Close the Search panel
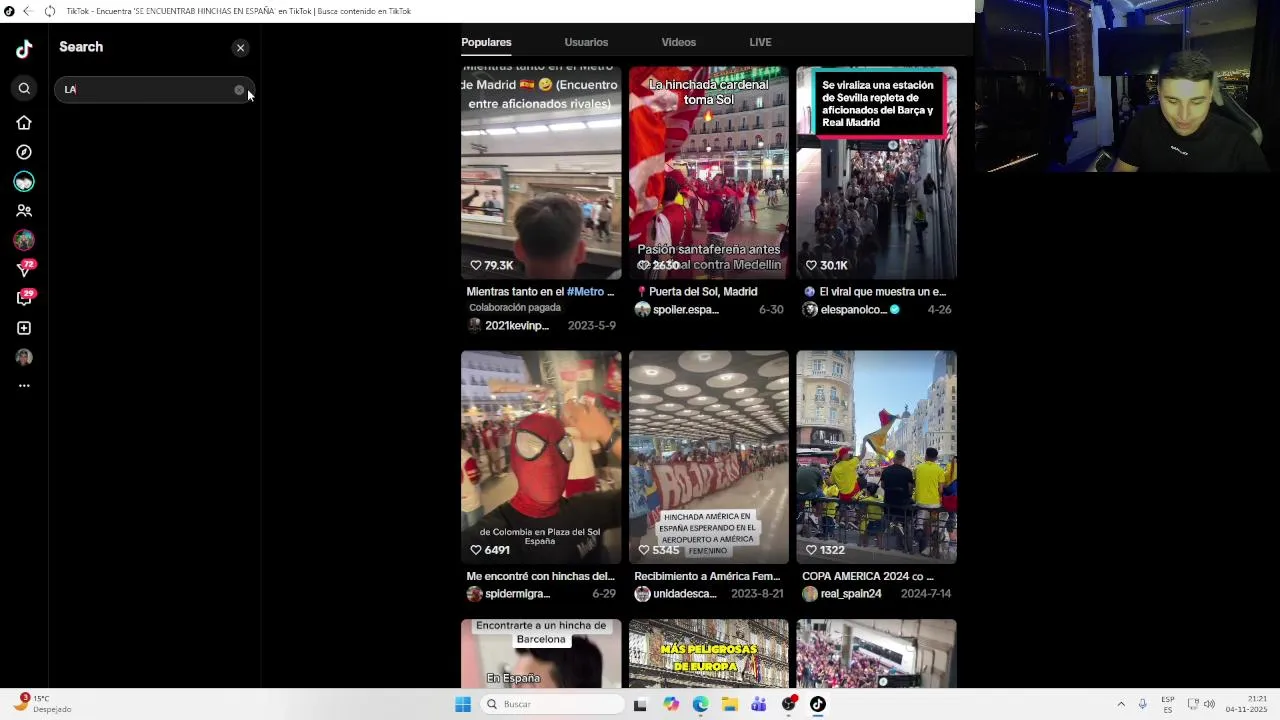Viewport: 1280px width, 720px height. point(240,48)
